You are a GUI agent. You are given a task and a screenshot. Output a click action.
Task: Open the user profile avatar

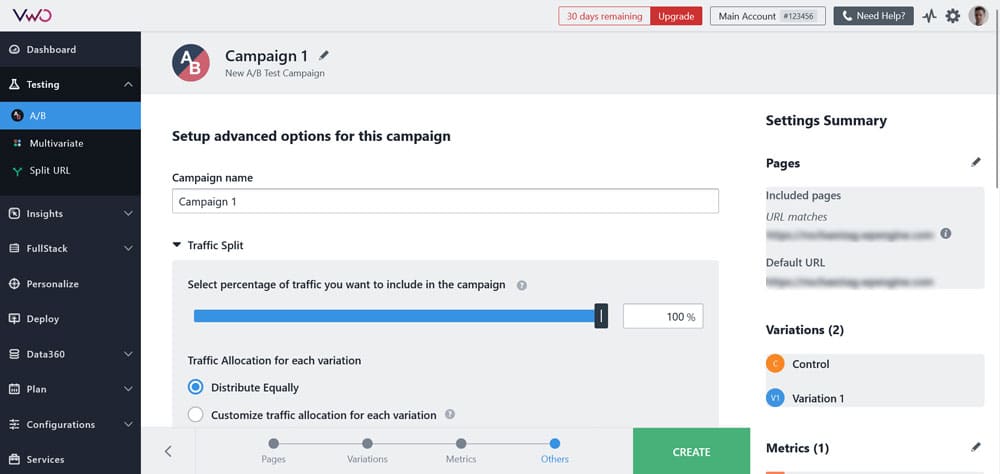click(979, 16)
